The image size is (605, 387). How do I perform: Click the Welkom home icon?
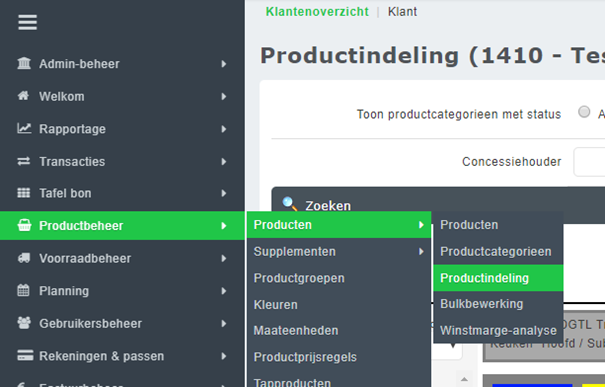(24, 95)
